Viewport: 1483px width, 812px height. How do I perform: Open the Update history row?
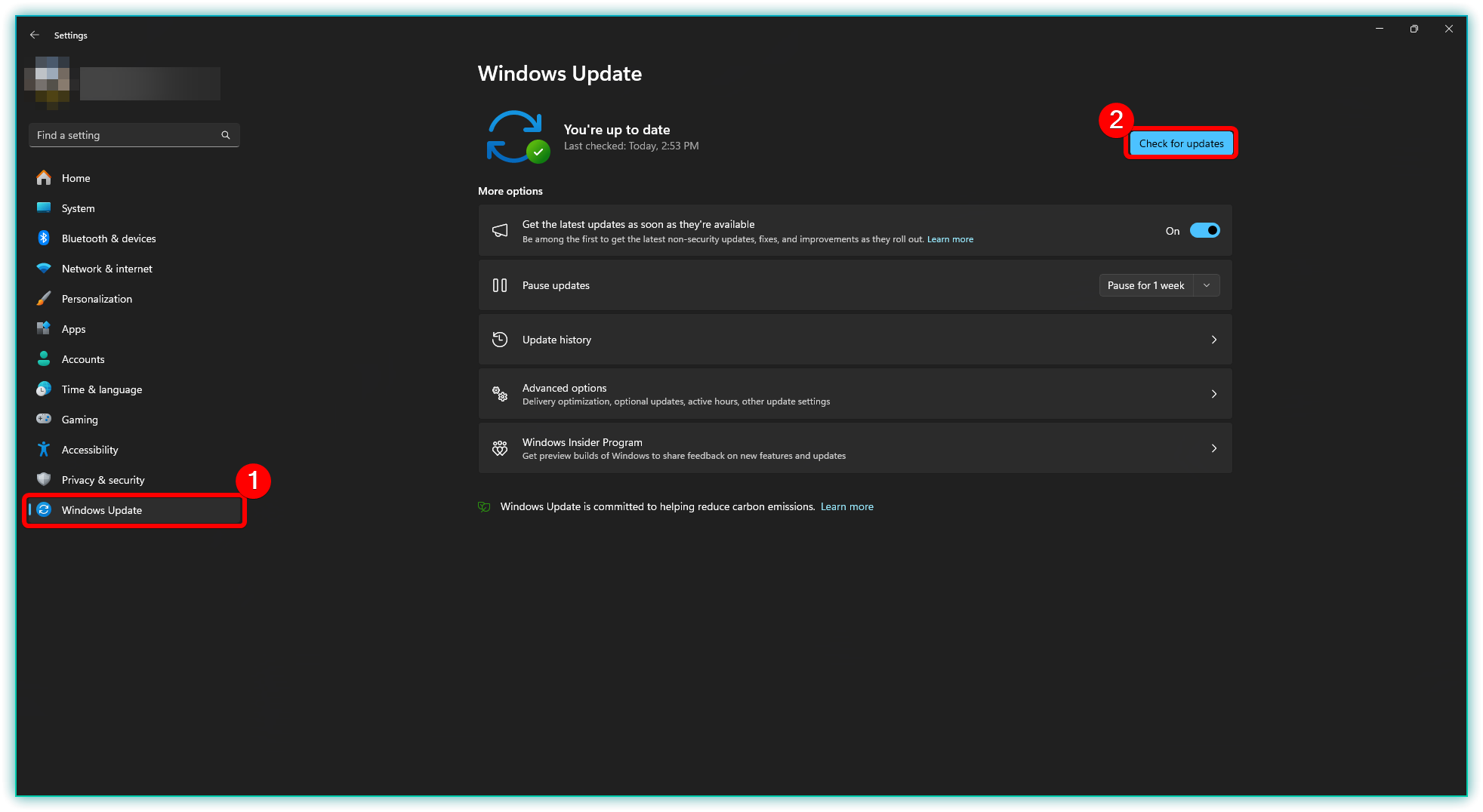tap(855, 340)
